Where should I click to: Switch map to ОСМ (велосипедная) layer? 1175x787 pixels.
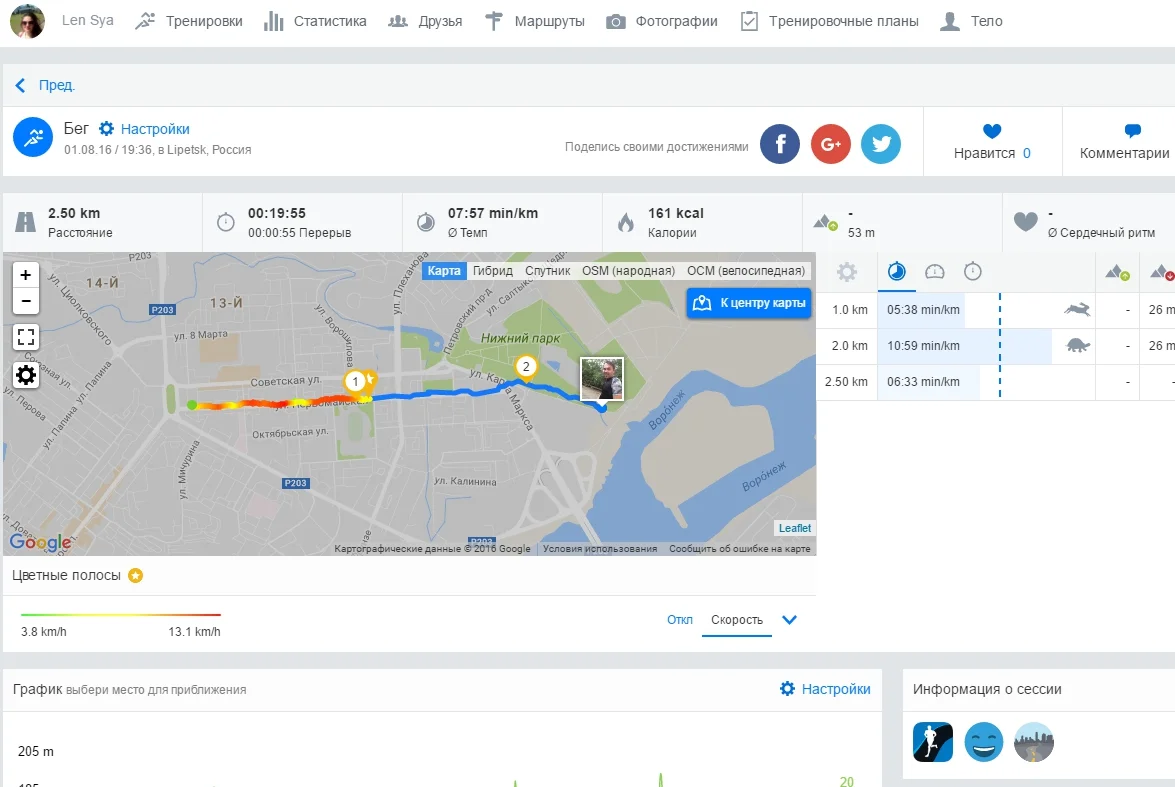[746, 271]
